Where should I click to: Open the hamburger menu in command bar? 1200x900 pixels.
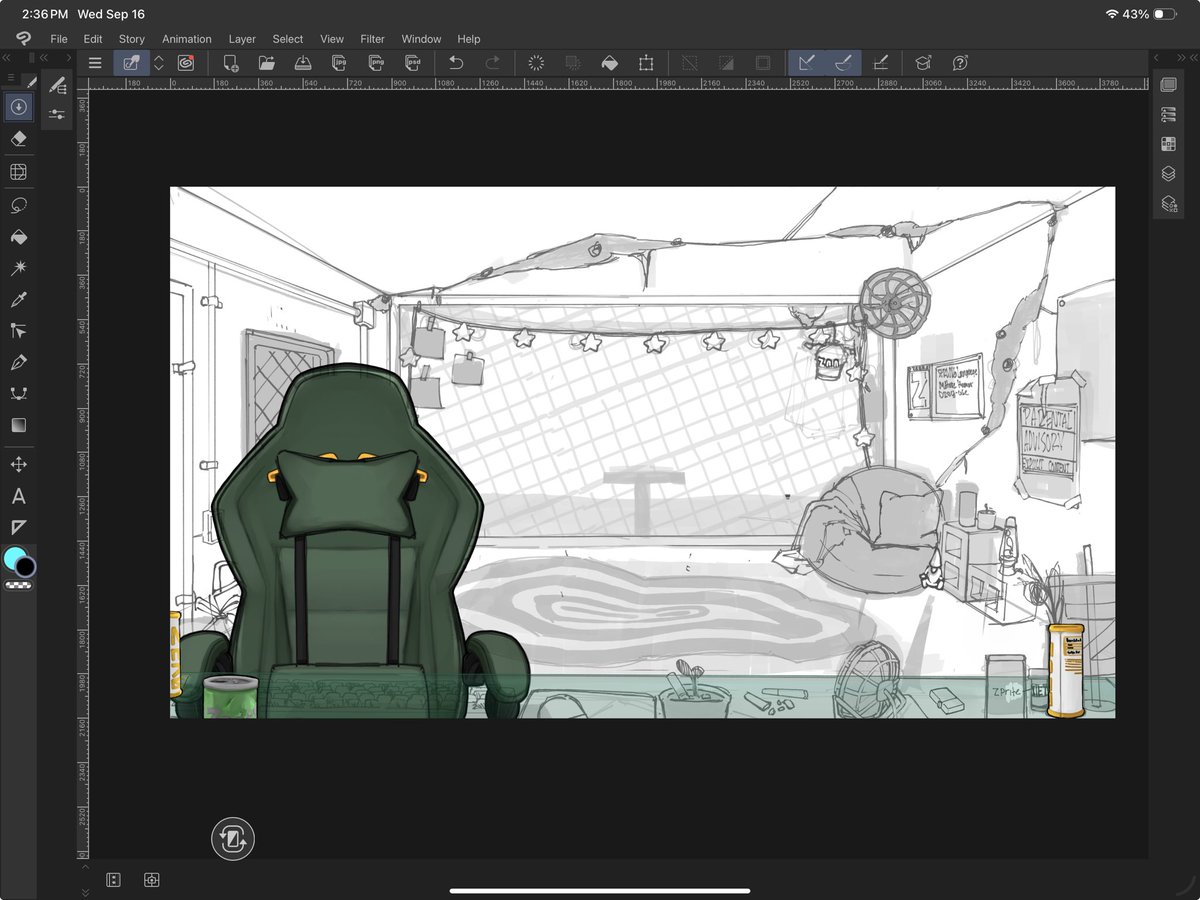95,63
